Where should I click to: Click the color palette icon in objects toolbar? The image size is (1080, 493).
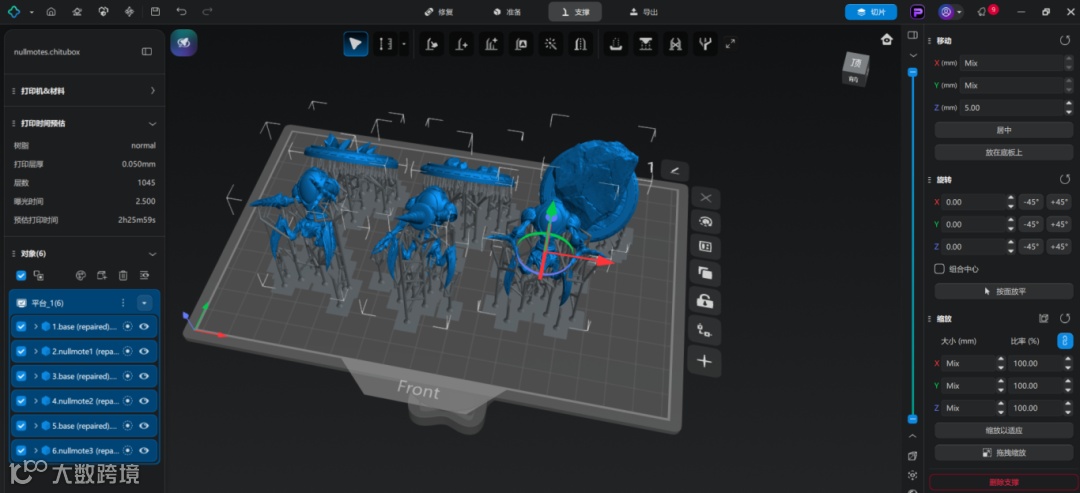coord(81,275)
